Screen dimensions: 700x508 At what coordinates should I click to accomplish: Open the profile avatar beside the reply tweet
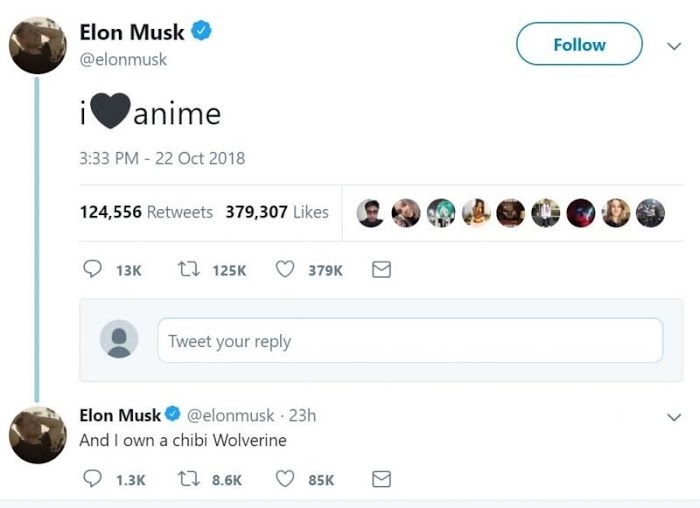click(x=38, y=436)
